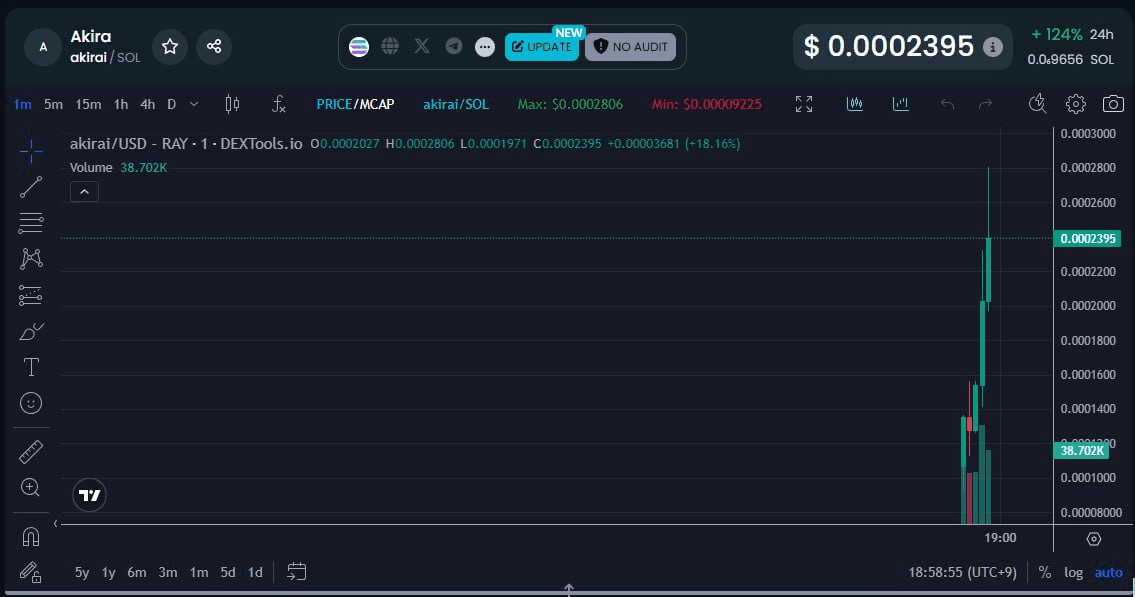
Task: Click the UPDATE token info button
Action: tap(541, 47)
